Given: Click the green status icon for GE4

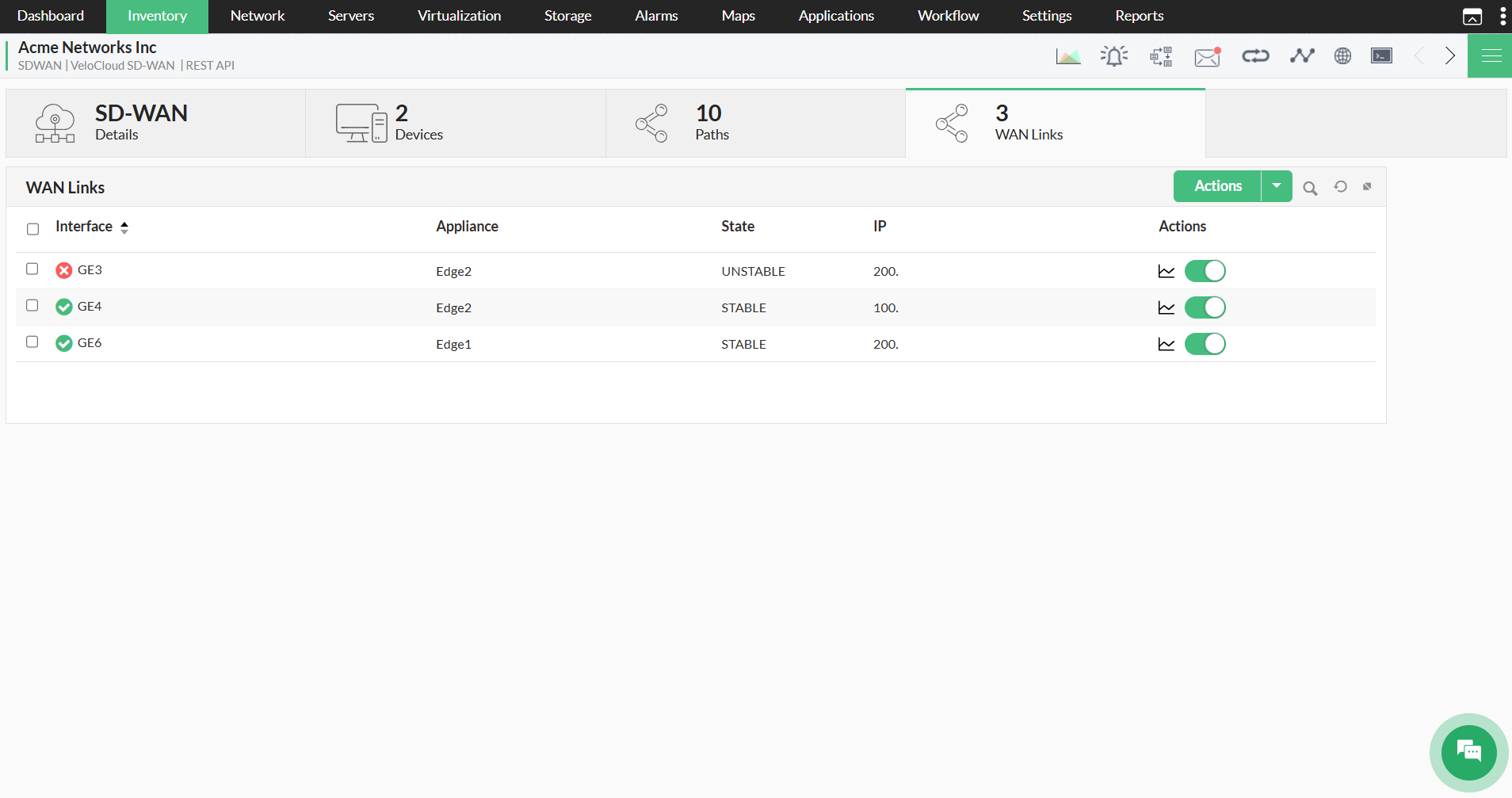Looking at the screenshot, I should click(64, 307).
